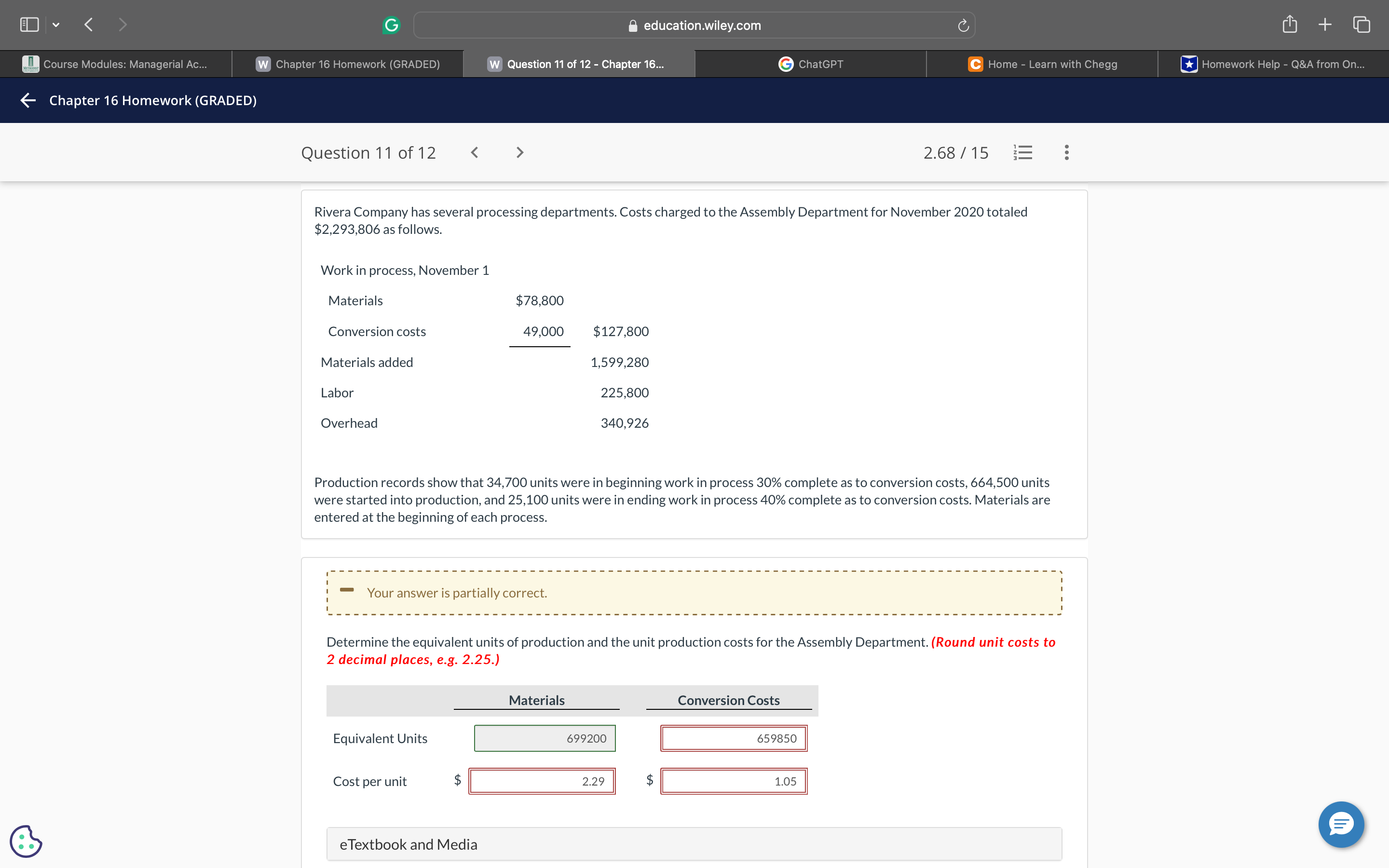Reload the page with refresh icon
1389x868 pixels.
pyautogui.click(x=963, y=25)
